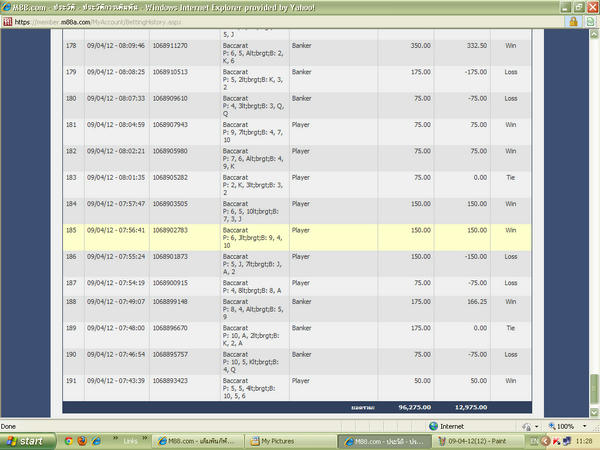Image resolution: width=600 pixels, height=450 pixels.
Task: Click the taskbar clock 11:28
Action: (x=584, y=441)
